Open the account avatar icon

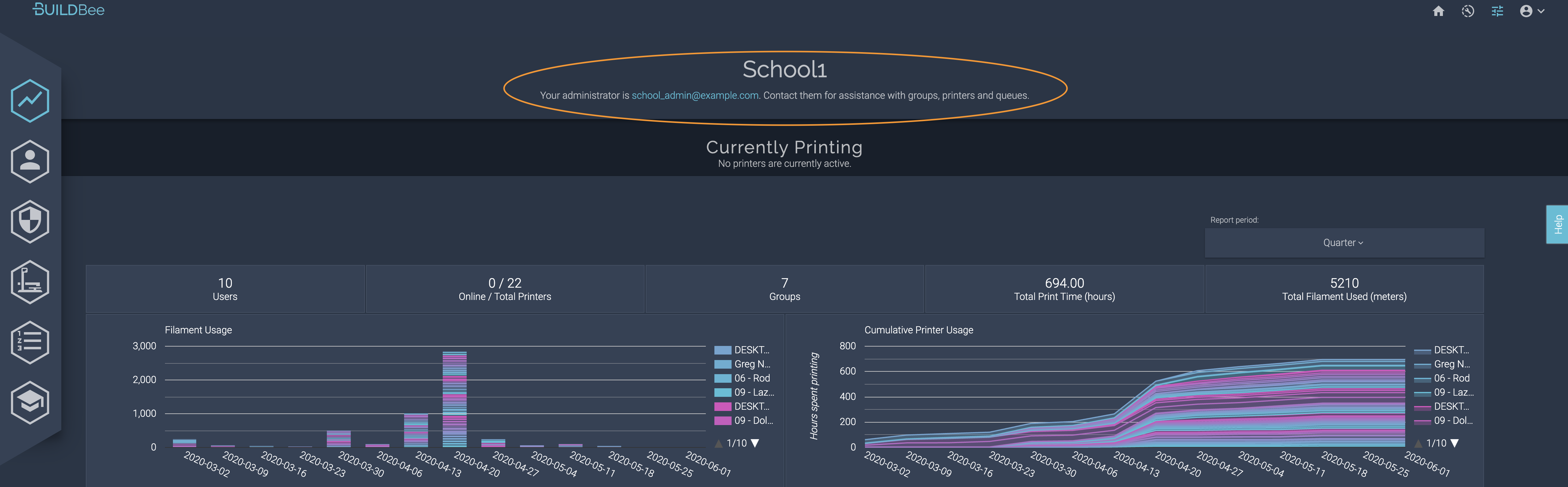click(1526, 11)
